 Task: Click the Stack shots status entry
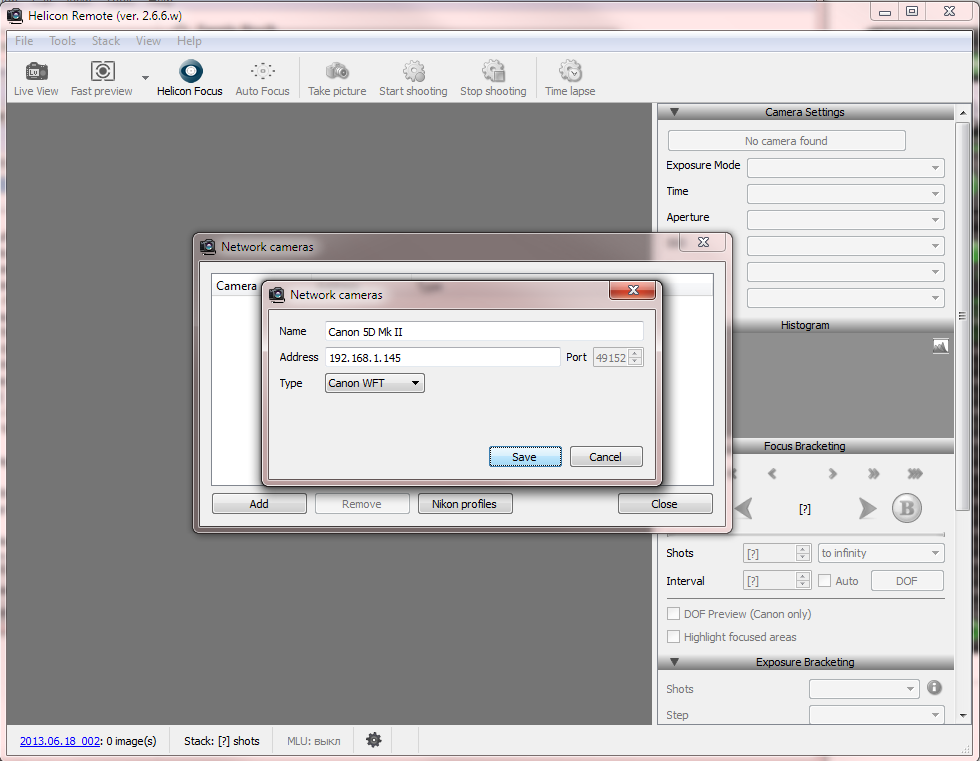click(x=221, y=741)
